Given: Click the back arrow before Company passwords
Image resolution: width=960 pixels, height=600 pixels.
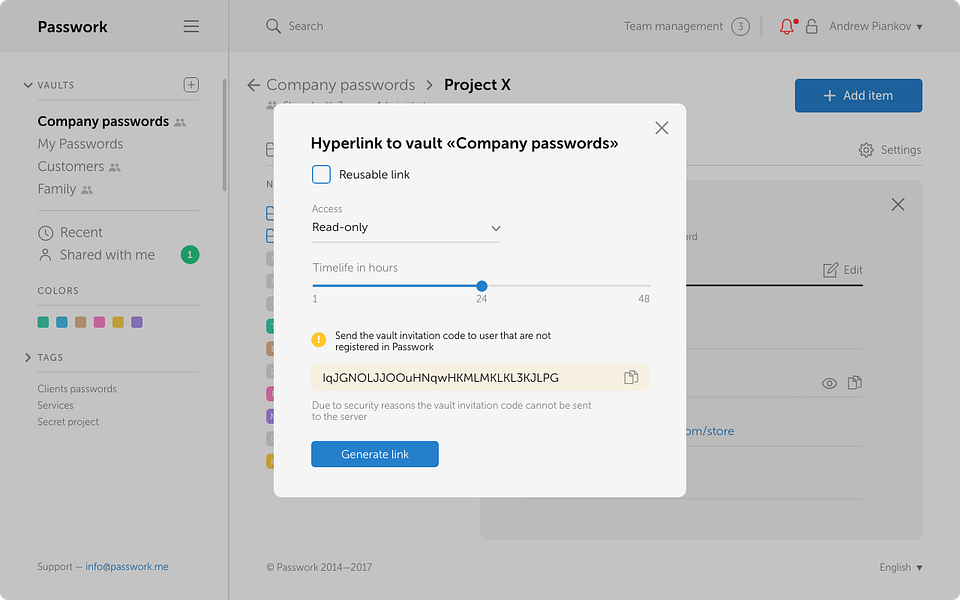Looking at the screenshot, I should coord(253,85).
